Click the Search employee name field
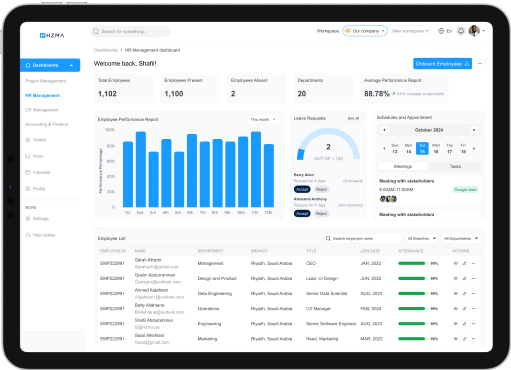Screen dimensions: 511x370 click(x=363, y=238)
